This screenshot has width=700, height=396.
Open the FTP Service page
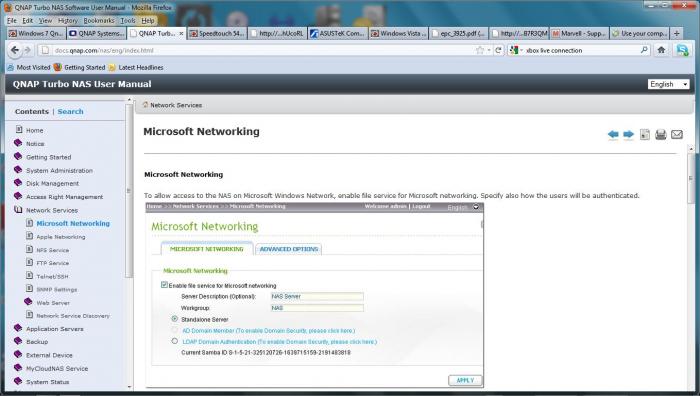click(53, 263)
